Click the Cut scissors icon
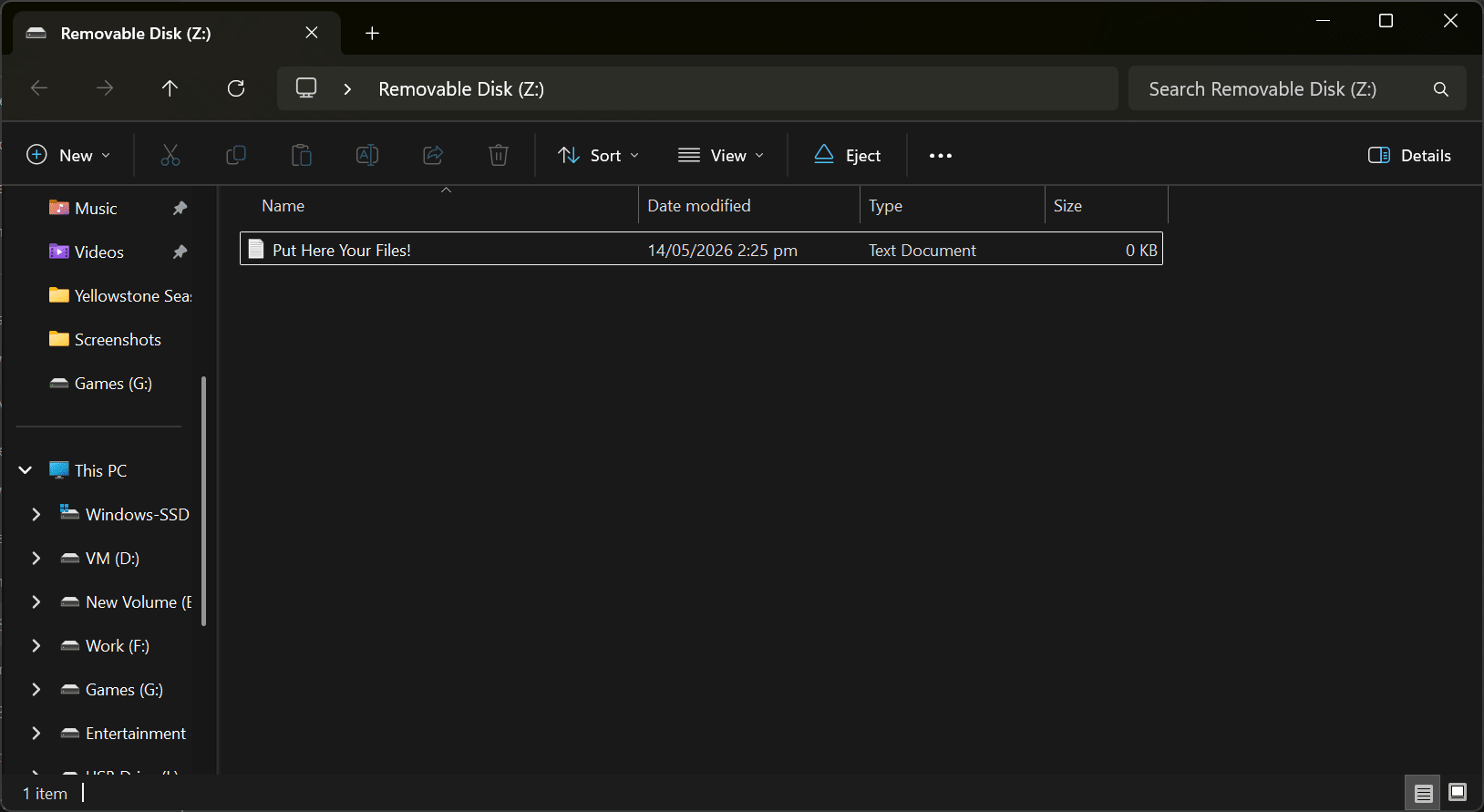The image size is (1484, 812). tap(170, 156)
